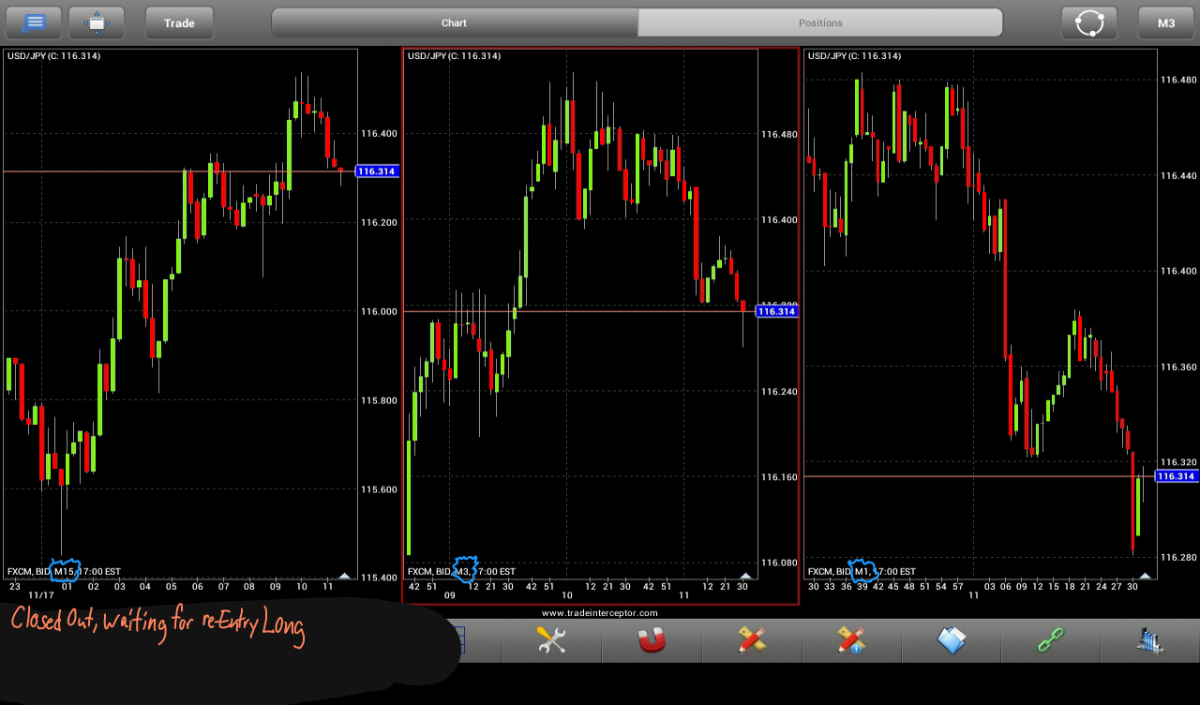This screenshot has width=1200, height=705.
Task: Switch to the Chart tab
Action: [x=454, y=22]
